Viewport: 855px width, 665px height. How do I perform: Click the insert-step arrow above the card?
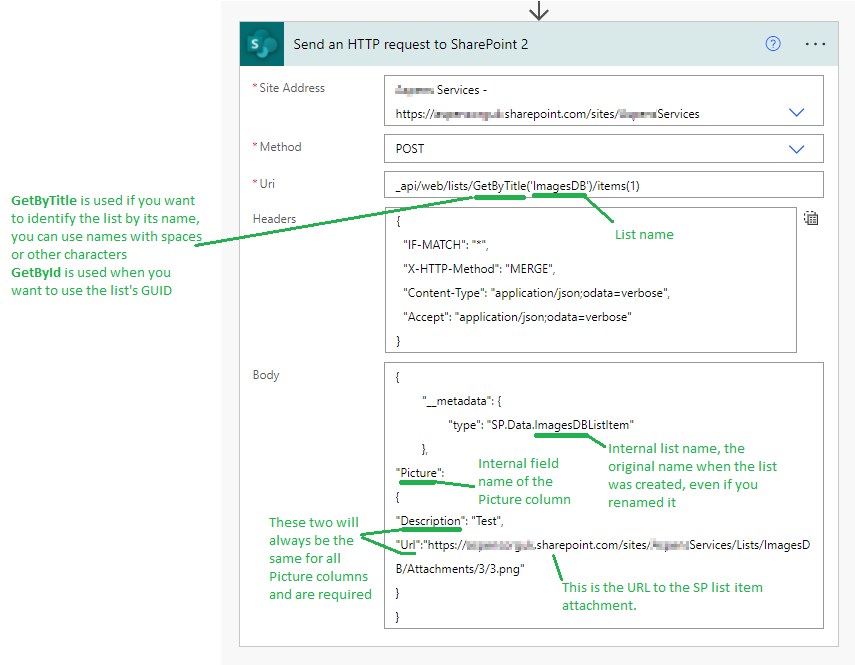[x=539, y=11]
